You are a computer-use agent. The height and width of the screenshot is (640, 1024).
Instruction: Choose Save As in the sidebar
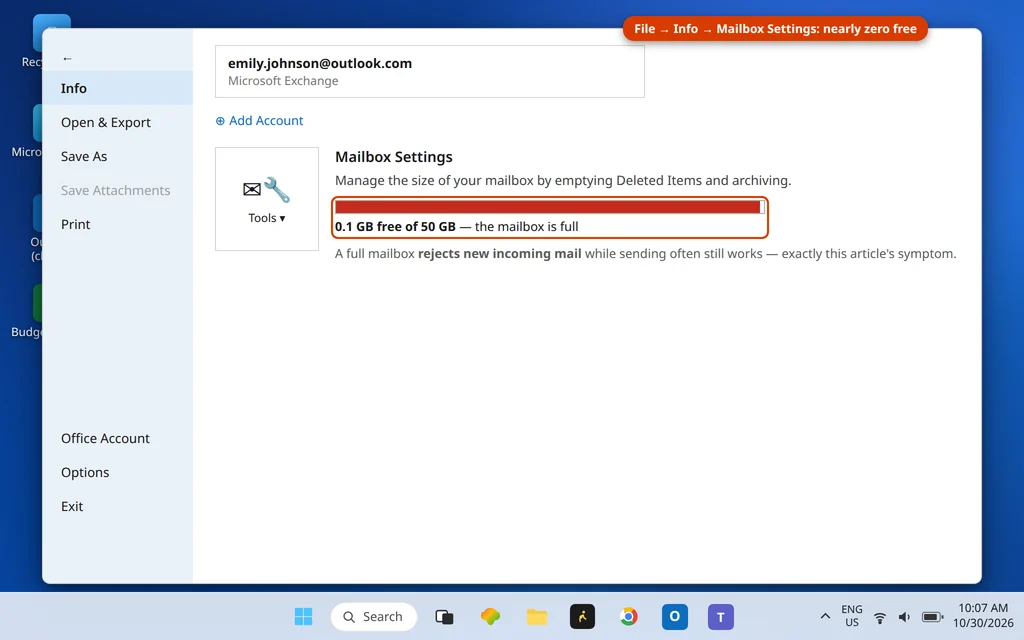pos(118,156)
